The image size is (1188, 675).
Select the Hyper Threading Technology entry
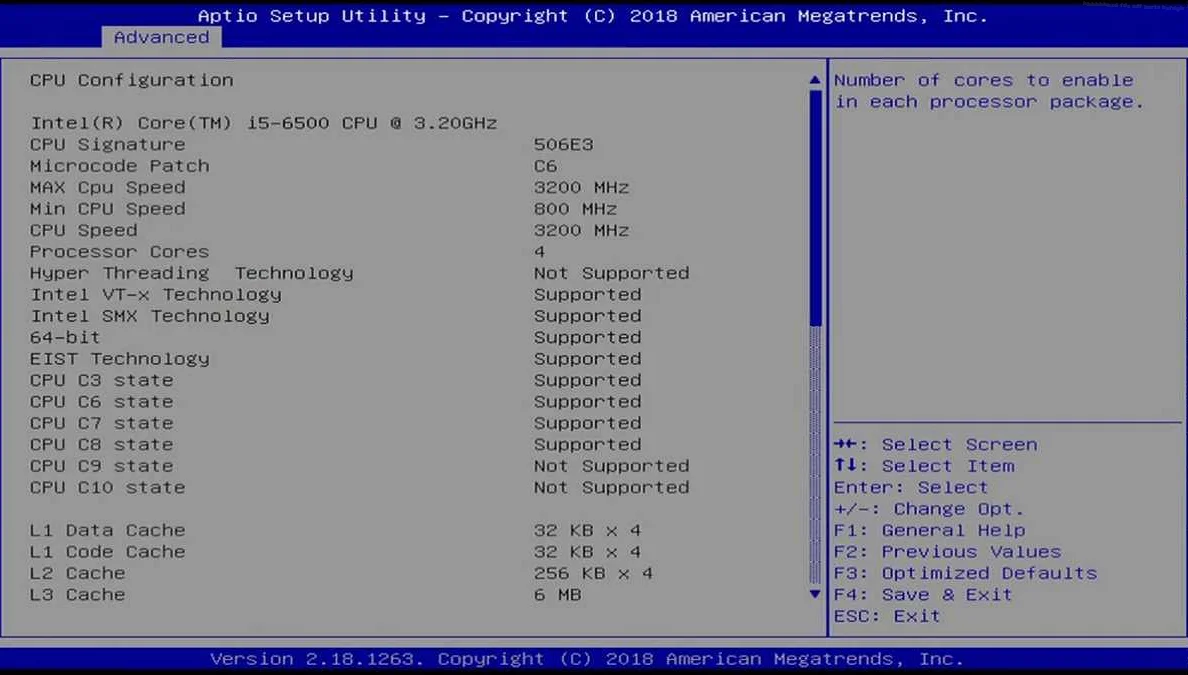pyautogui.click(x=191, y=273)
